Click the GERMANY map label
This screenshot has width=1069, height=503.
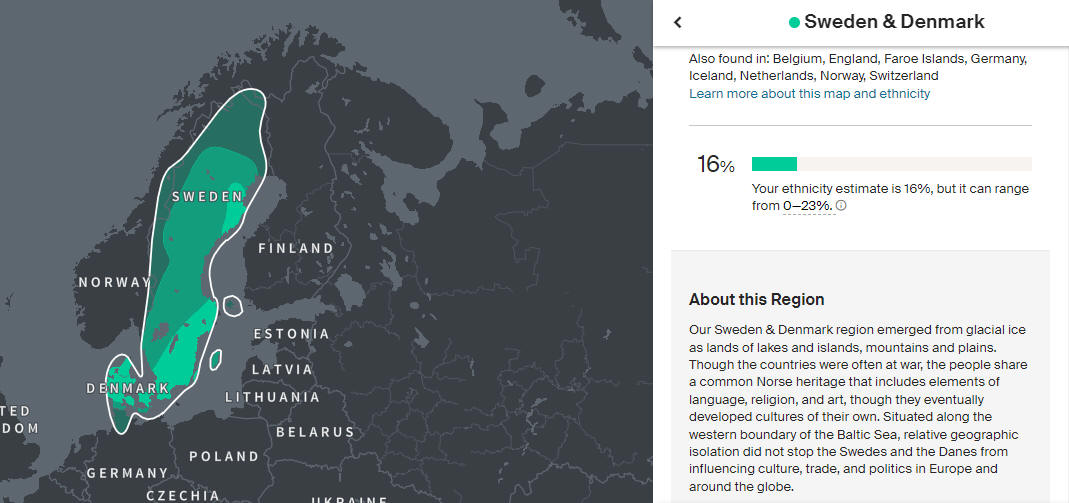click(127, 472)
